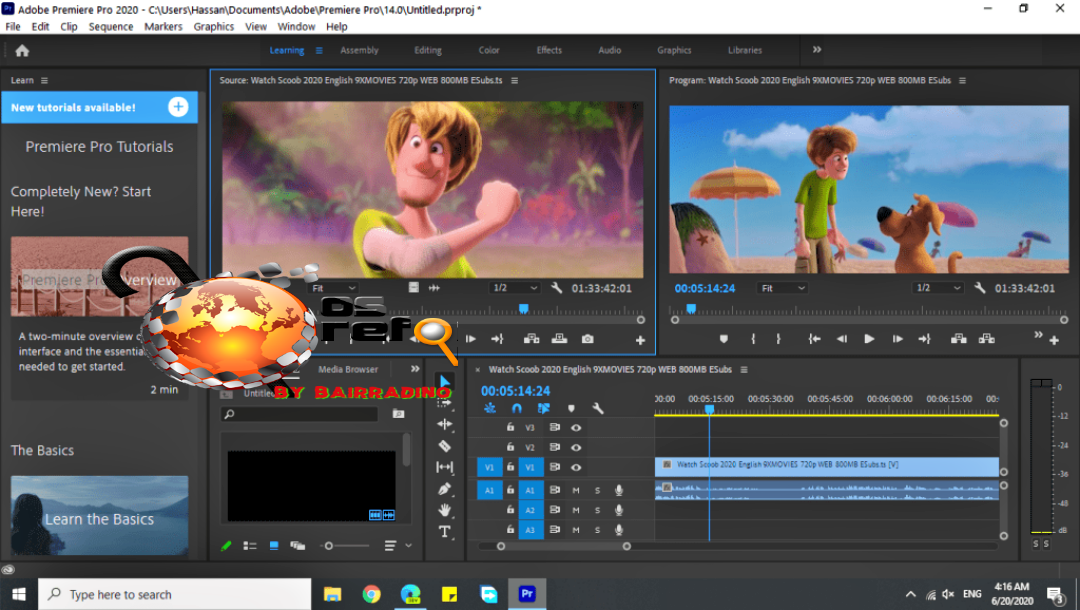
Task: Play the Program monitor
Action: pyautogui.click(x=869, y=339)
